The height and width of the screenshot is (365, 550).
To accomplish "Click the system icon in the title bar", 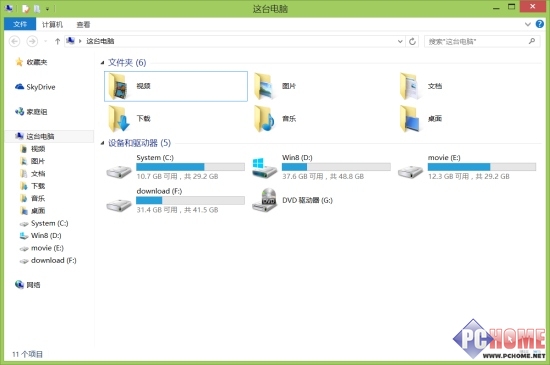I will [x=9, y=8].
